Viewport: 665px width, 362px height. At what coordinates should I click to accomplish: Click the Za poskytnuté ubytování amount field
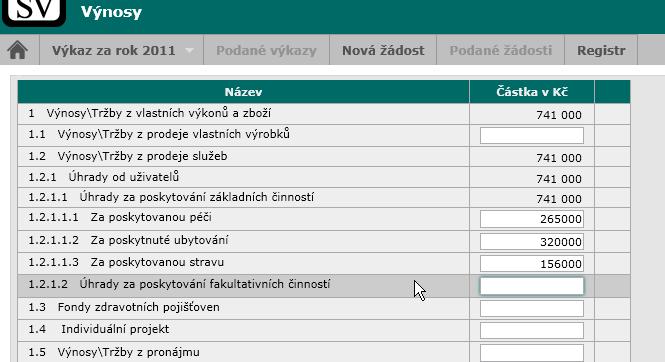tap(532, 242)
